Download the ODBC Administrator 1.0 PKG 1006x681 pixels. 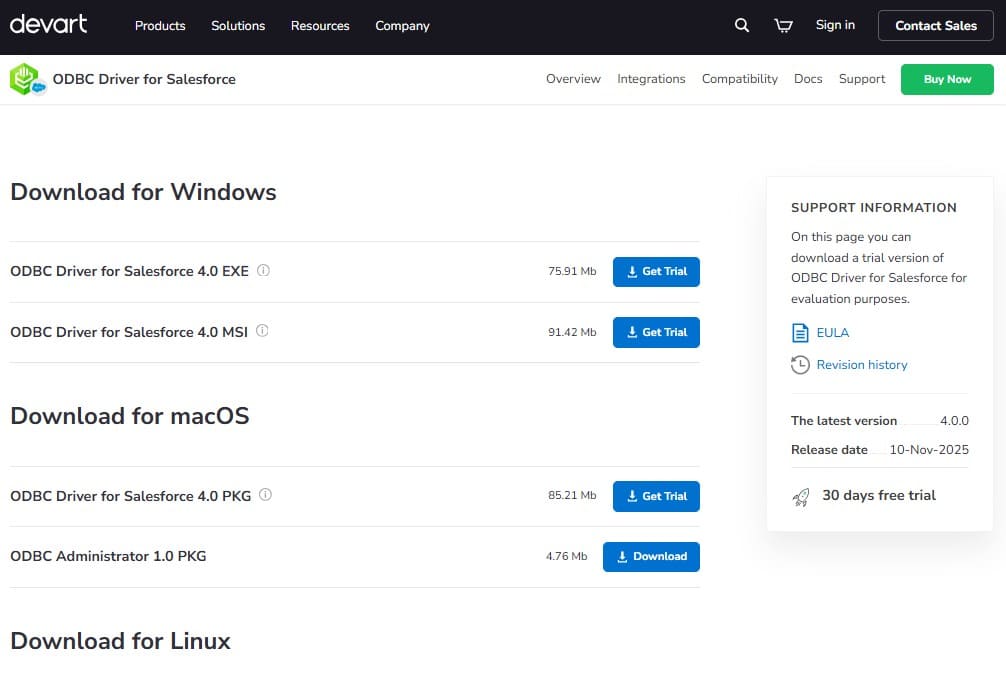651,556
